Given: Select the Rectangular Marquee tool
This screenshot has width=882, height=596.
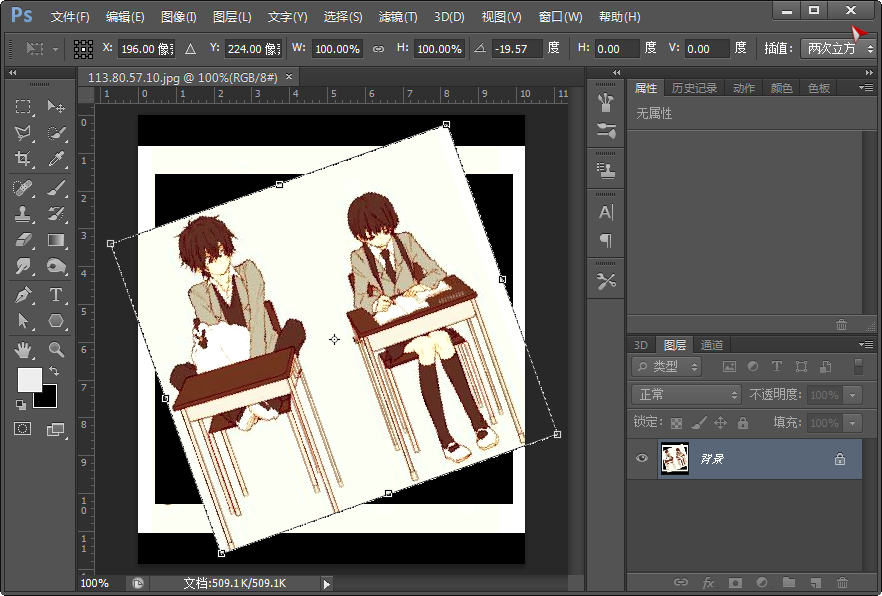Looking at the screenshot, I should tap(22, 106).
